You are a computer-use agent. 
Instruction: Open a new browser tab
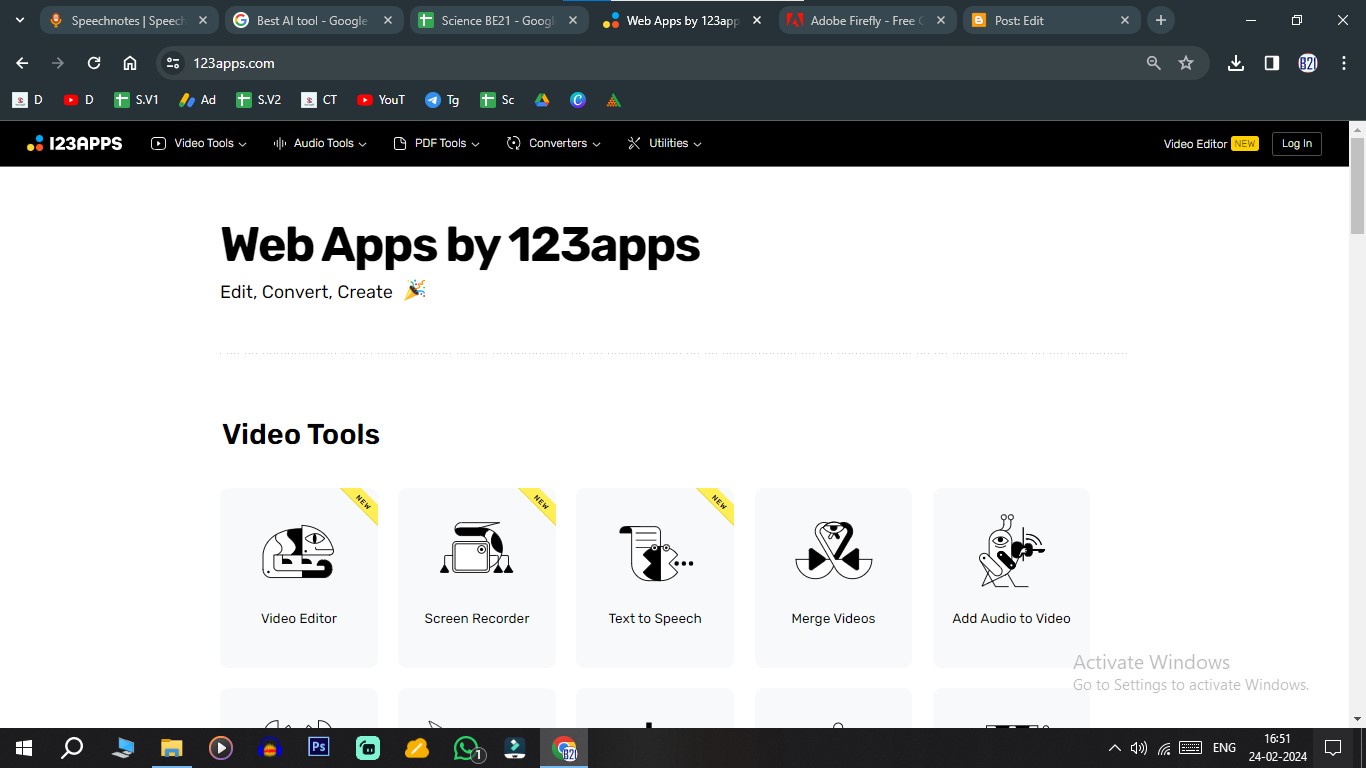[x=1160, y=20]
